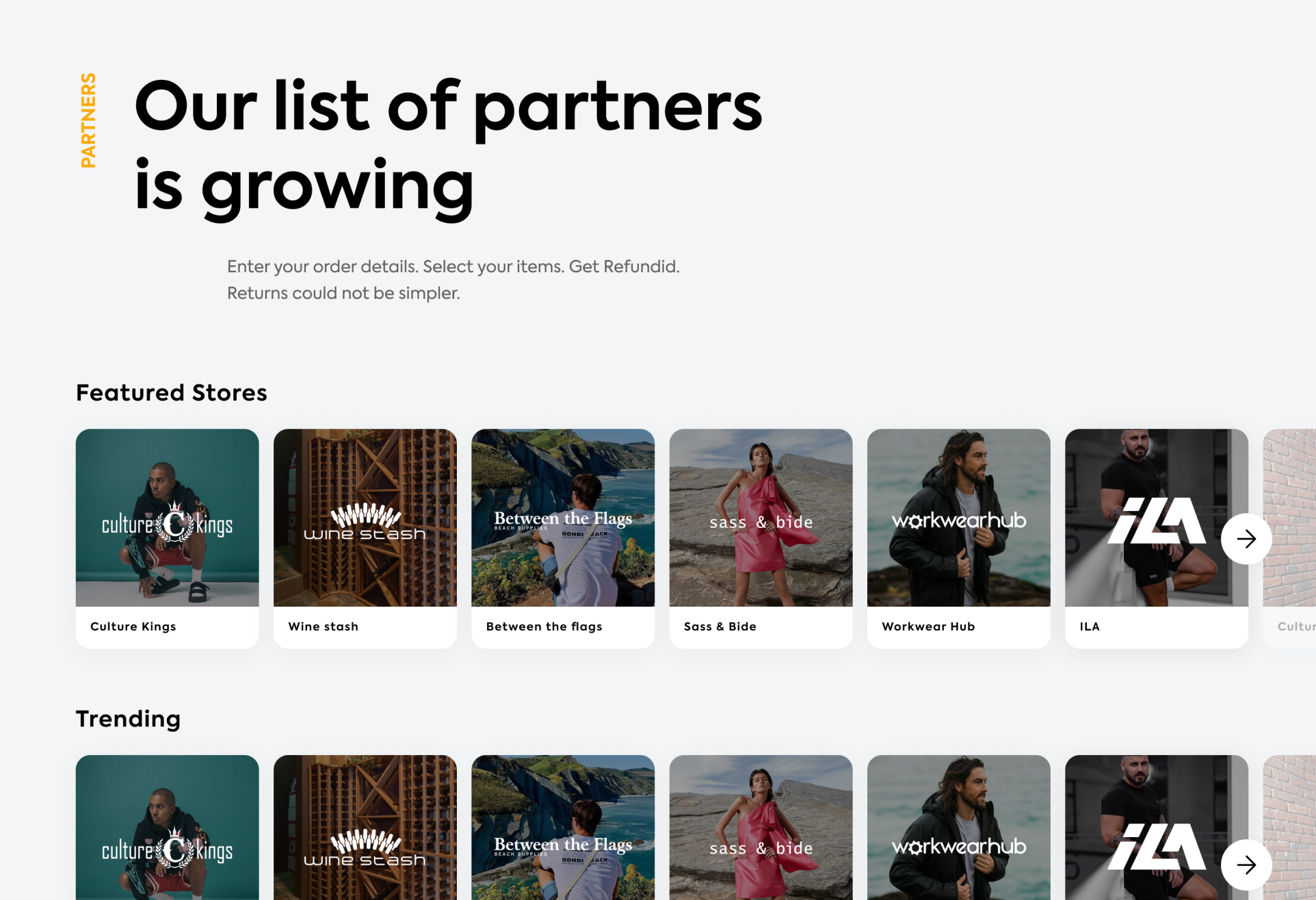The height and width of the screenshot is (900, 1316).
Task: Open Sass & Bide card in Featured Stores
Action: [x=761, y=539]
